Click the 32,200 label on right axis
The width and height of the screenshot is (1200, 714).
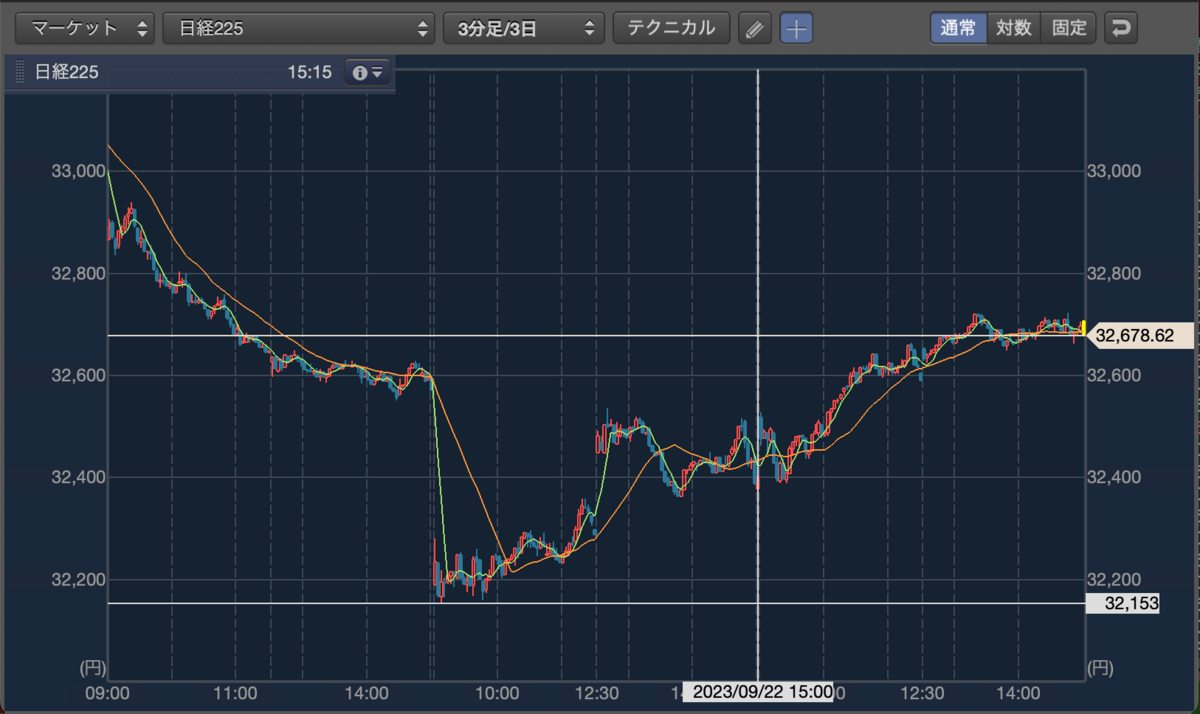point(1113,580)
